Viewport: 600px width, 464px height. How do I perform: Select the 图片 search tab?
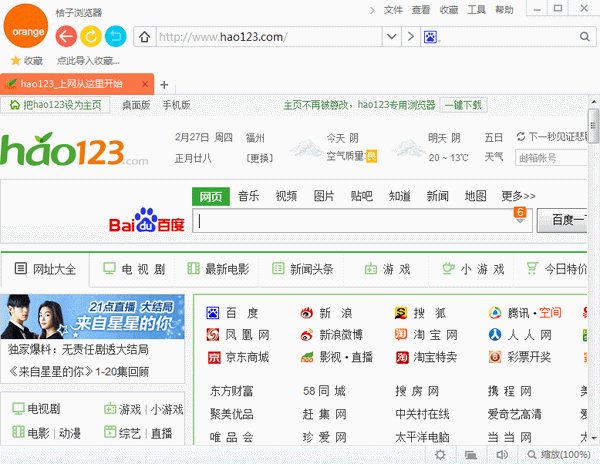click(324, 196)
